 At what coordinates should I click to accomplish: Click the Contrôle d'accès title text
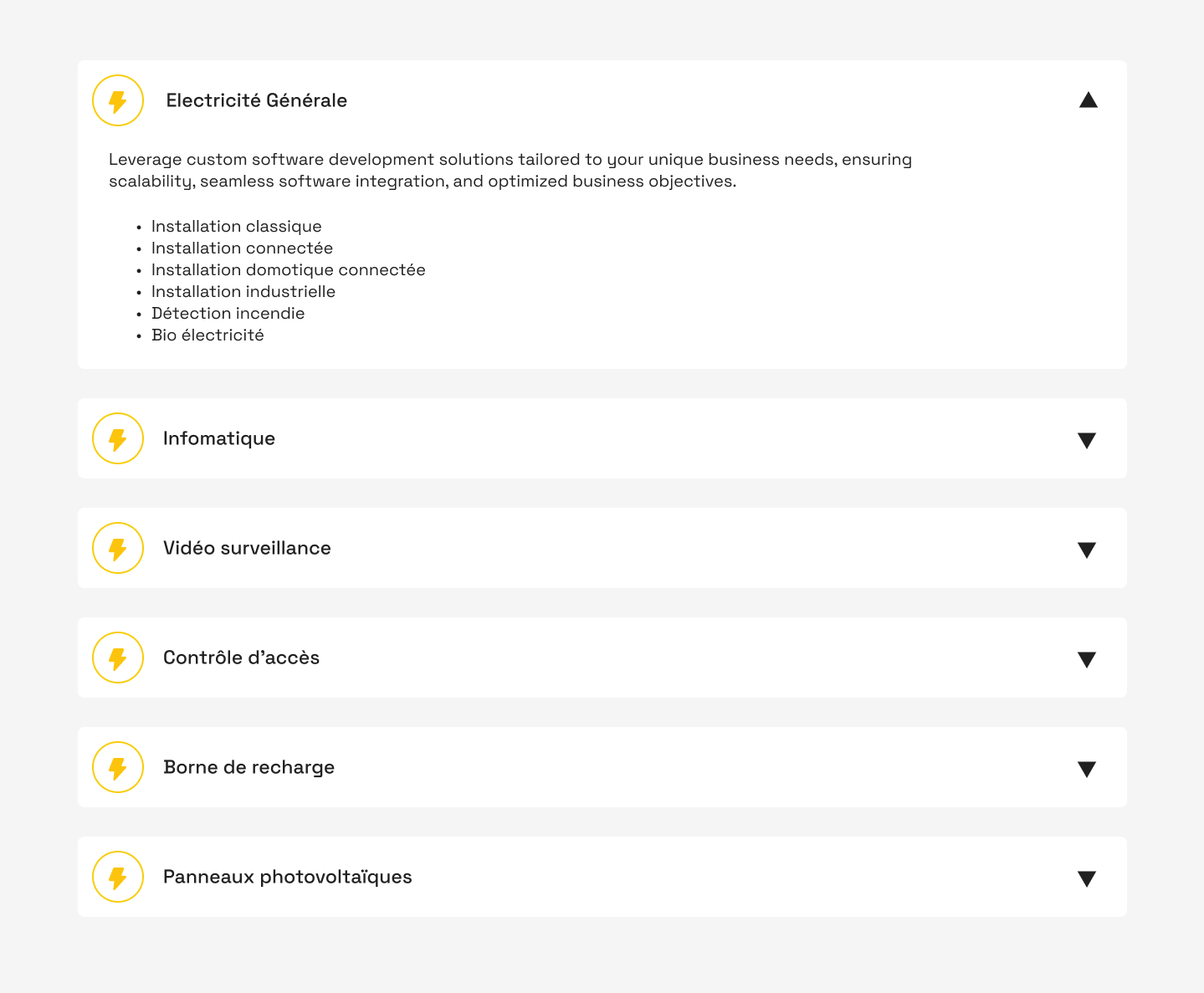(x=241, y=658)
